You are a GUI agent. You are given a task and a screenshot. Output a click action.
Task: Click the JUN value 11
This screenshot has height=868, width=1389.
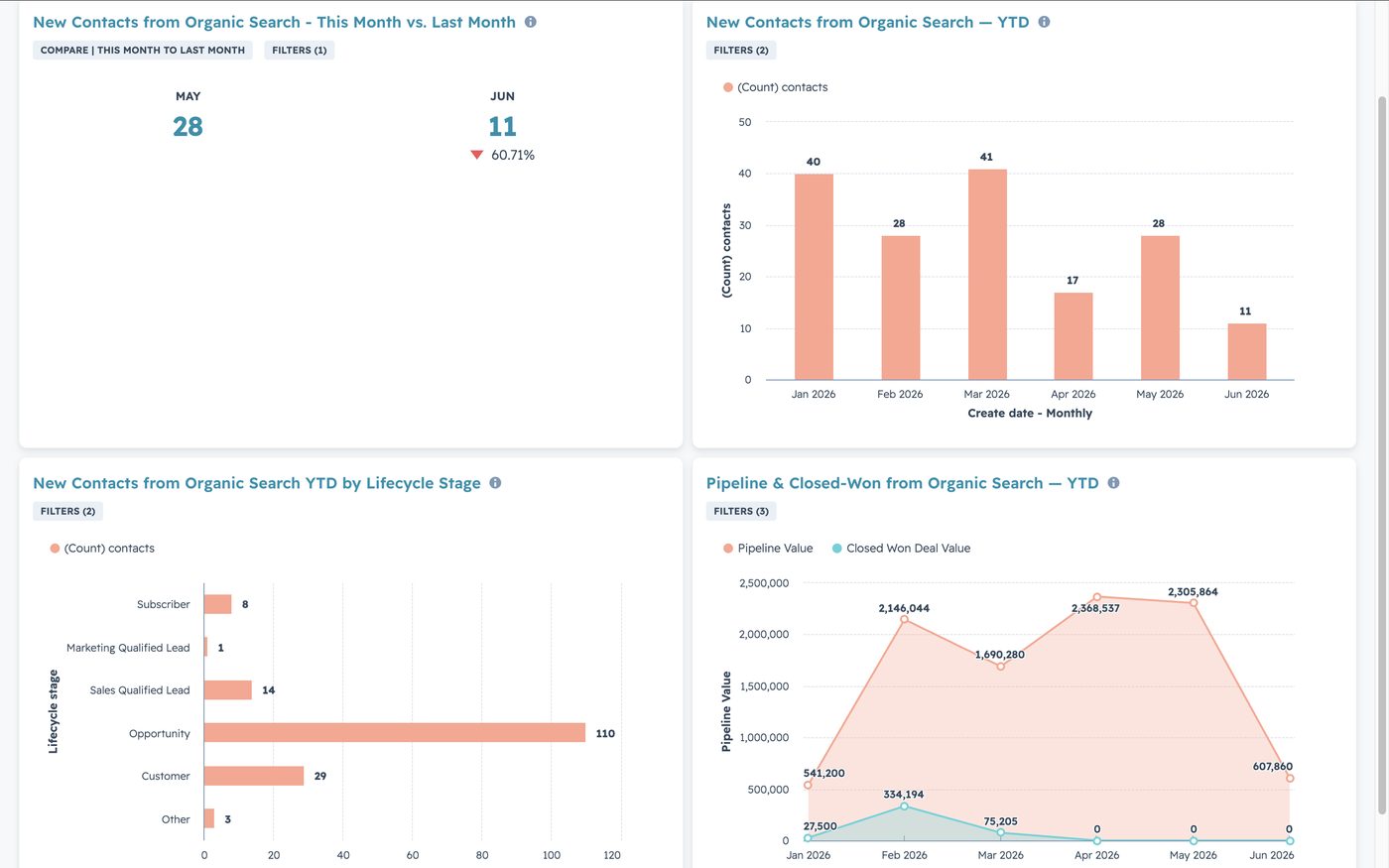click(x=502, y=127)
